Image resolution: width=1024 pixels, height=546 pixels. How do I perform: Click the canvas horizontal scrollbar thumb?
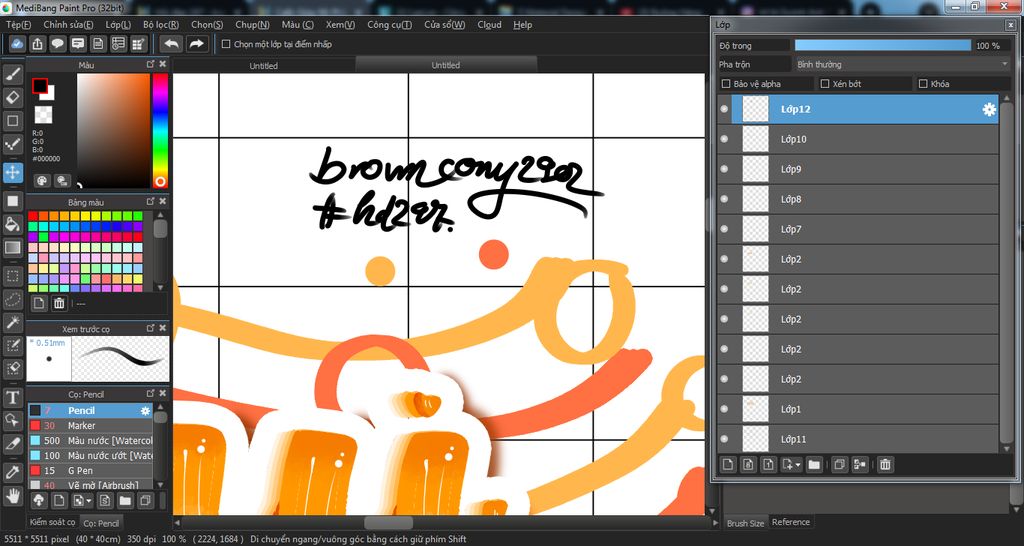pos(389,522)
